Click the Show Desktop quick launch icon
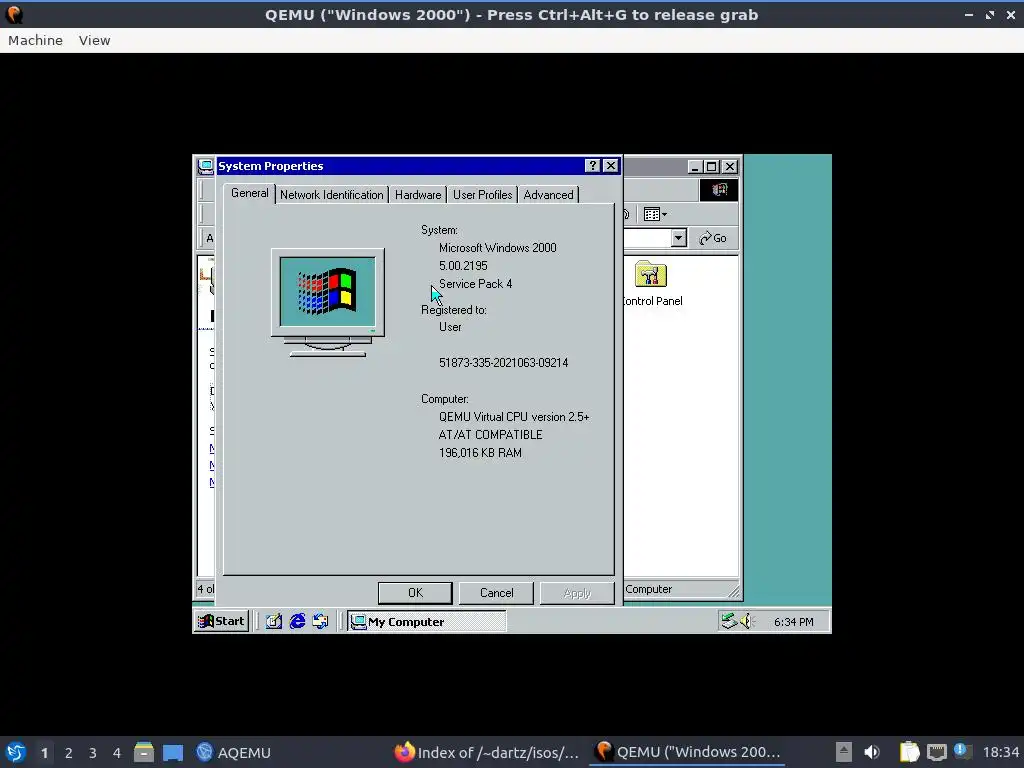Screen dimensions: 1024x768 click(x=274, y=621)
